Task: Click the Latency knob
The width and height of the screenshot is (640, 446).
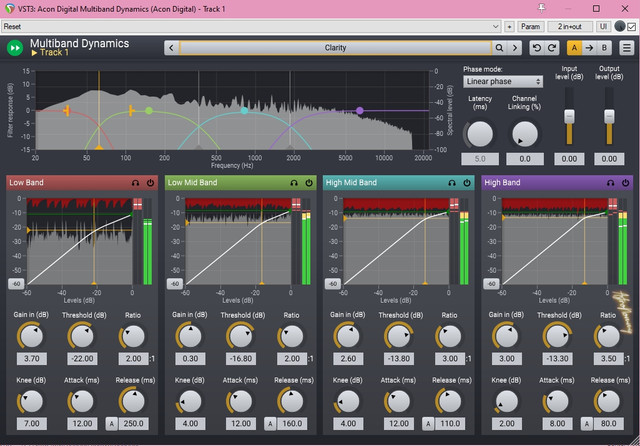Action: (480, 134)
